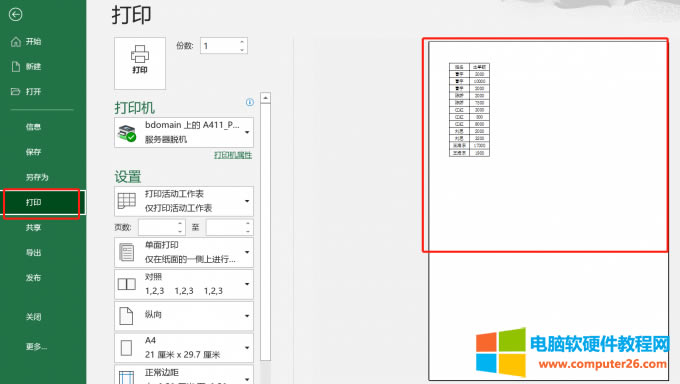Screen dimensions: 680x384
Task: Increase the 至 end page value
Action: pos(248,223)
